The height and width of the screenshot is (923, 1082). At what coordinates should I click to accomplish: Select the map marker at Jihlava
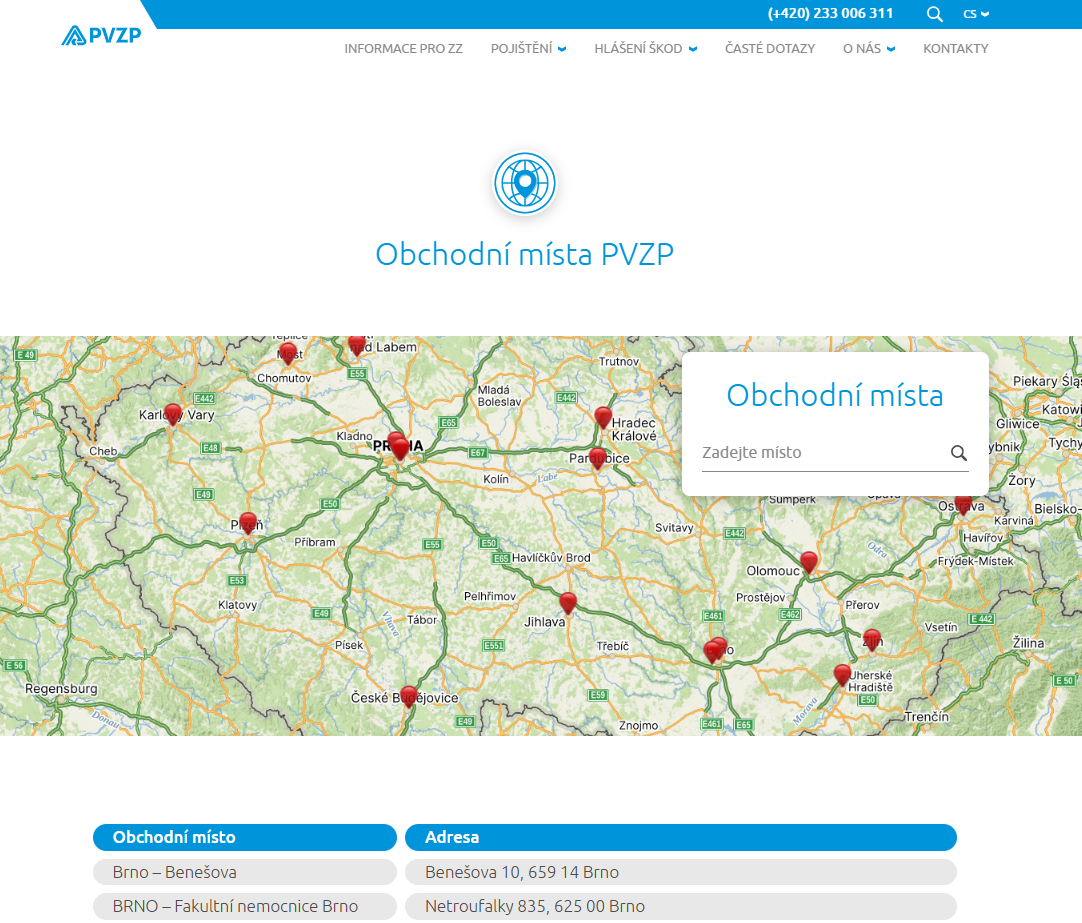[x=568, y=603]
